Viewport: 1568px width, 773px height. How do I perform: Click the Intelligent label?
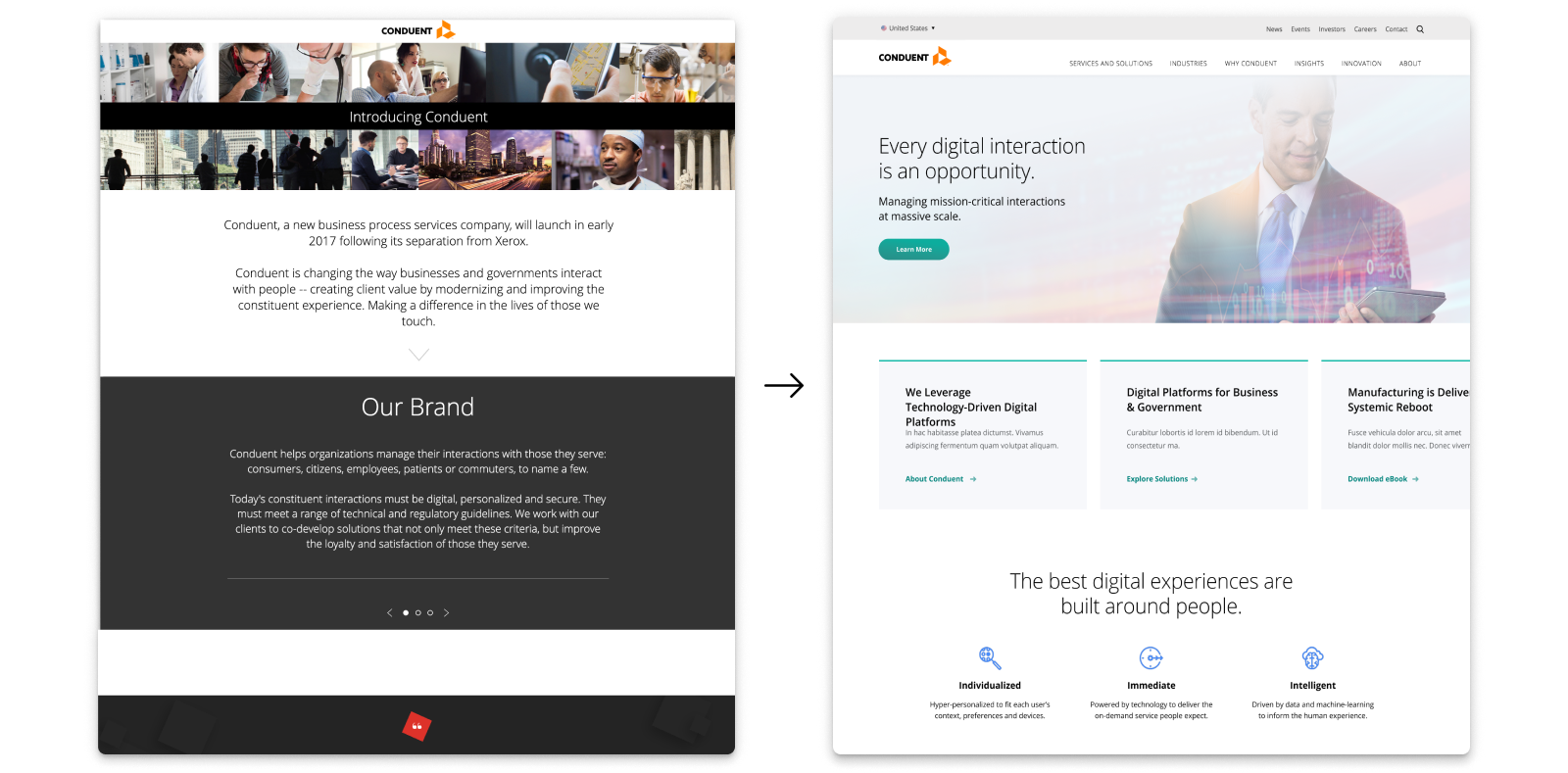pos(1312,686)
